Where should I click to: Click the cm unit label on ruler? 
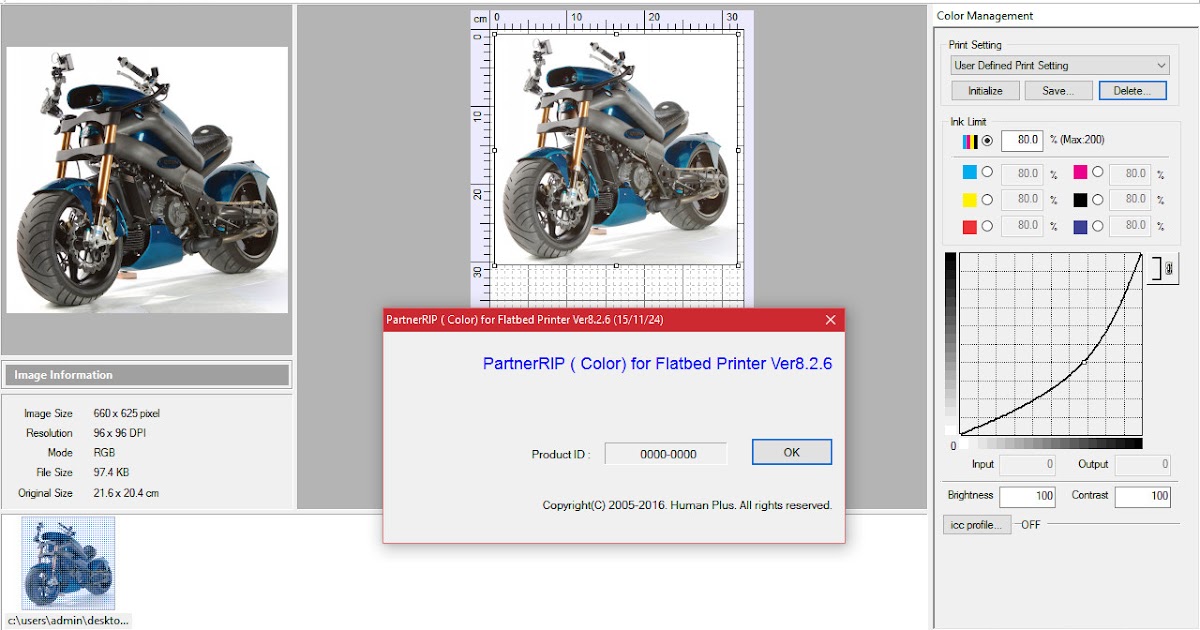coord(481,18)
